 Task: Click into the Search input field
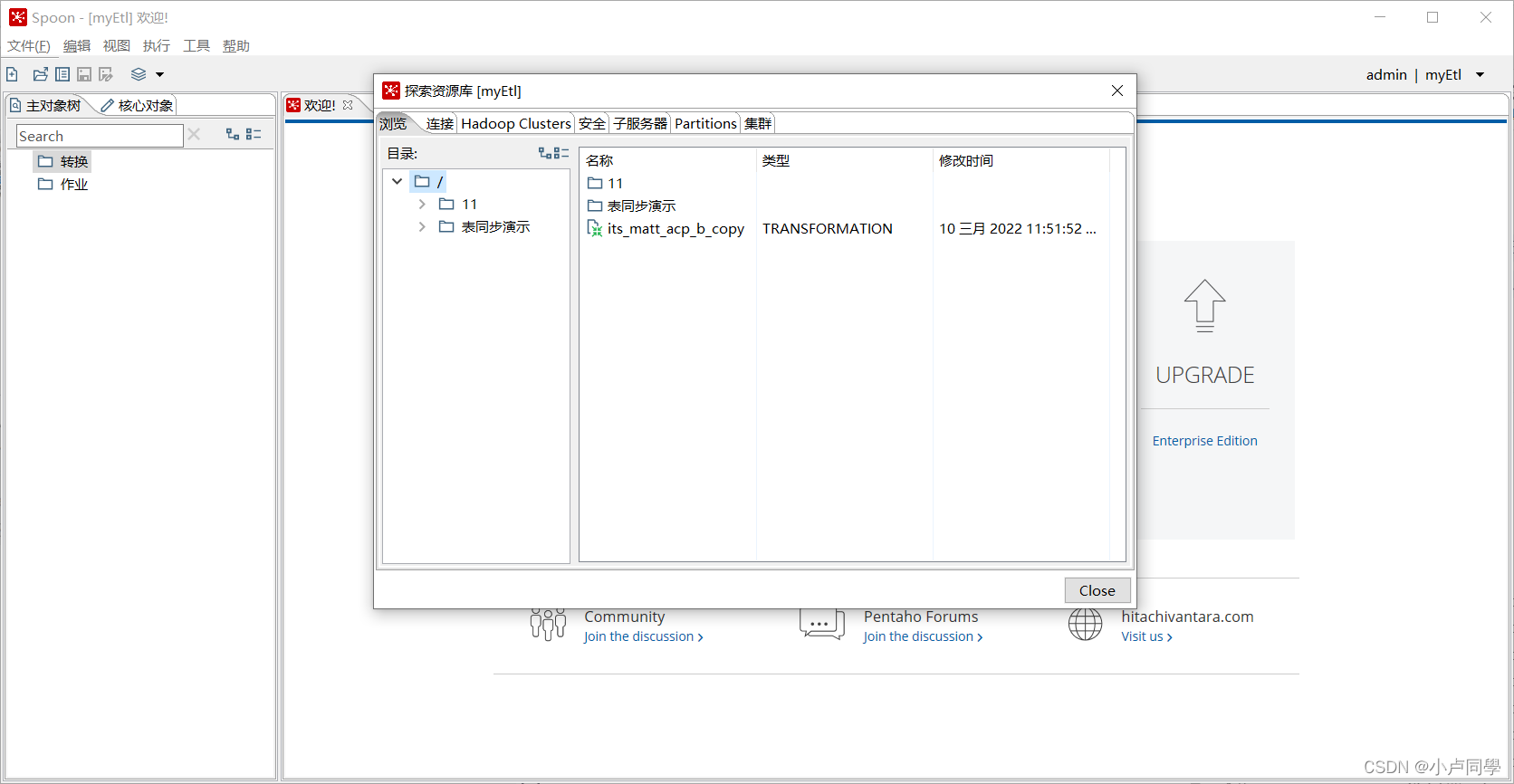[x=100, y=136]
